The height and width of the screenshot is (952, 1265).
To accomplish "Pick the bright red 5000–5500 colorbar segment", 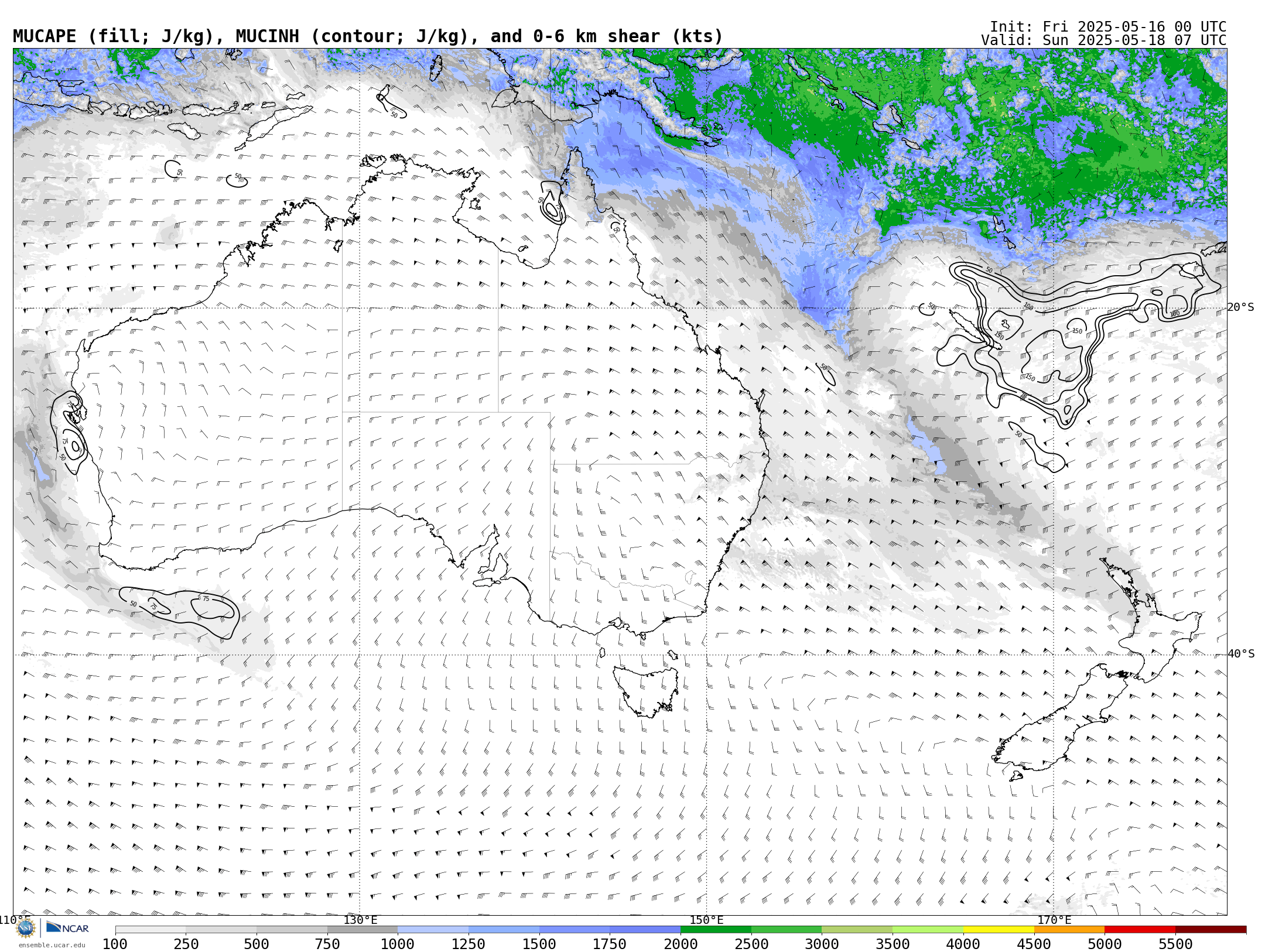I will [x=1140, y=929].
